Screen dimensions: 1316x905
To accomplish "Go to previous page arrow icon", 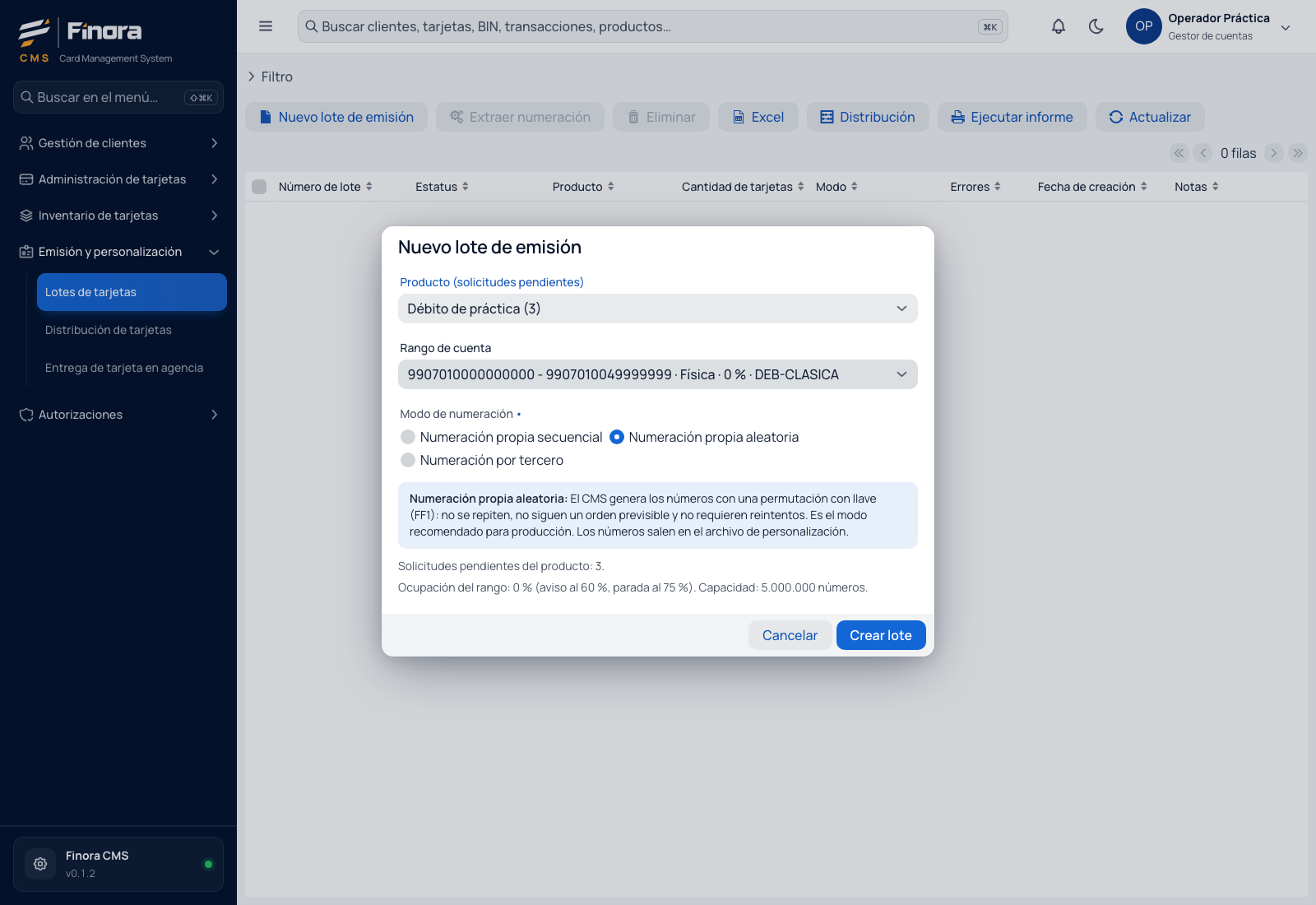I will (x=1203, y=153).
